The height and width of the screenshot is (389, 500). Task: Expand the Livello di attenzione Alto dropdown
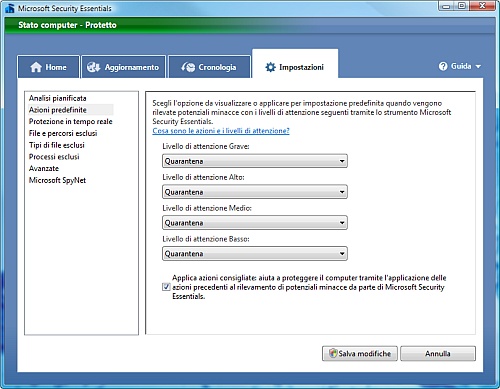[x=255, y=192]
